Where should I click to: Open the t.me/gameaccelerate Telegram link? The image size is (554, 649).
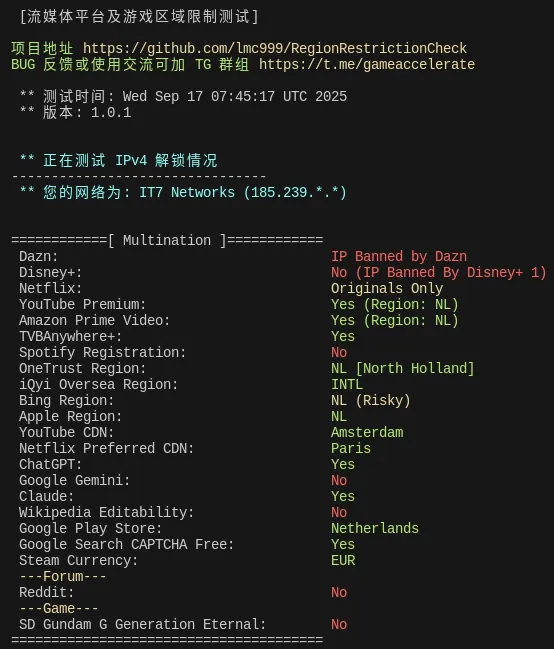click(367, 64)
